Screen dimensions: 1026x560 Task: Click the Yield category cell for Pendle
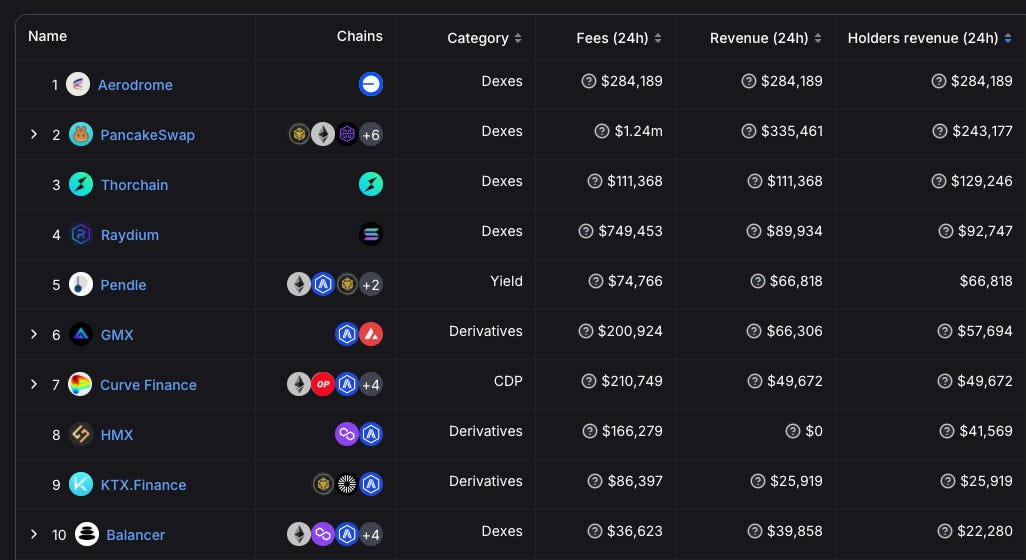tap(506, 281)
